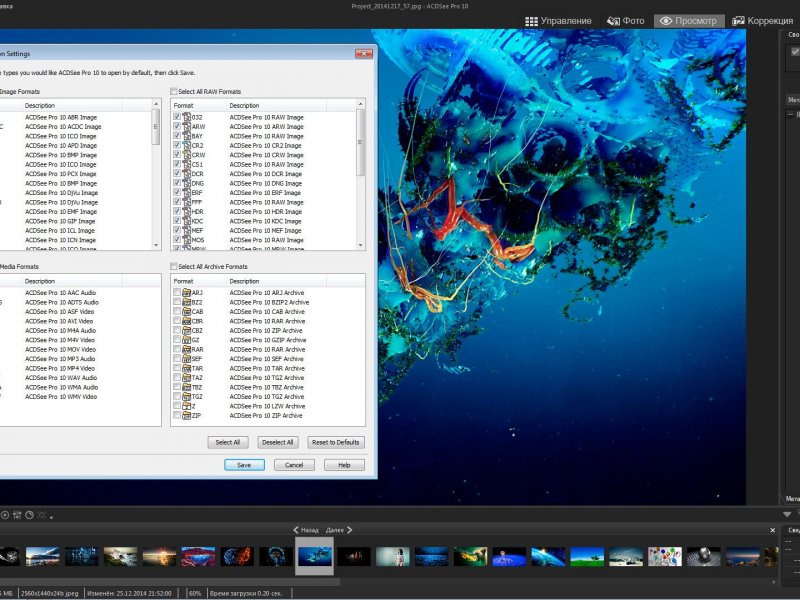Image resolution: width=800 pixels, height=600 pixels.
Task: Click the ARJ archive file icon
Action: click(187, 292)
